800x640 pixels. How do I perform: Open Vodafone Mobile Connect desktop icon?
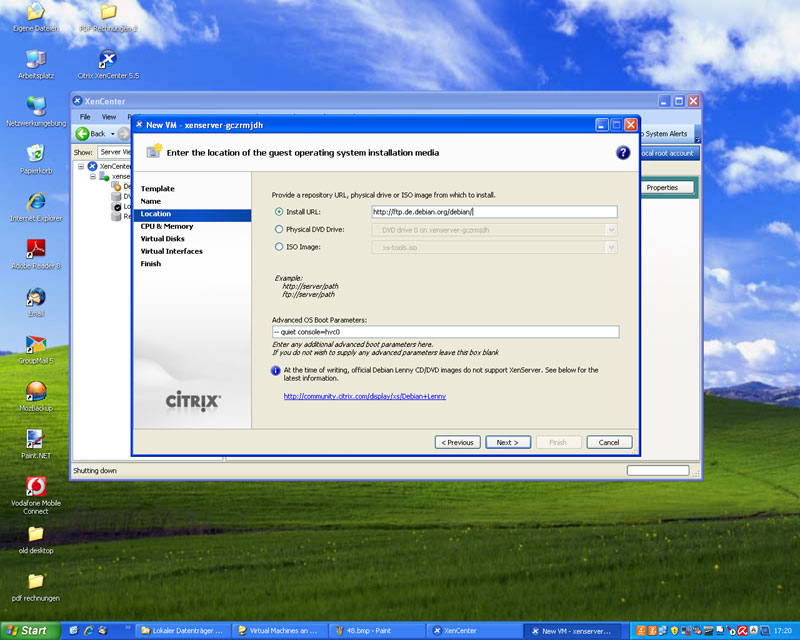point(36,496)
